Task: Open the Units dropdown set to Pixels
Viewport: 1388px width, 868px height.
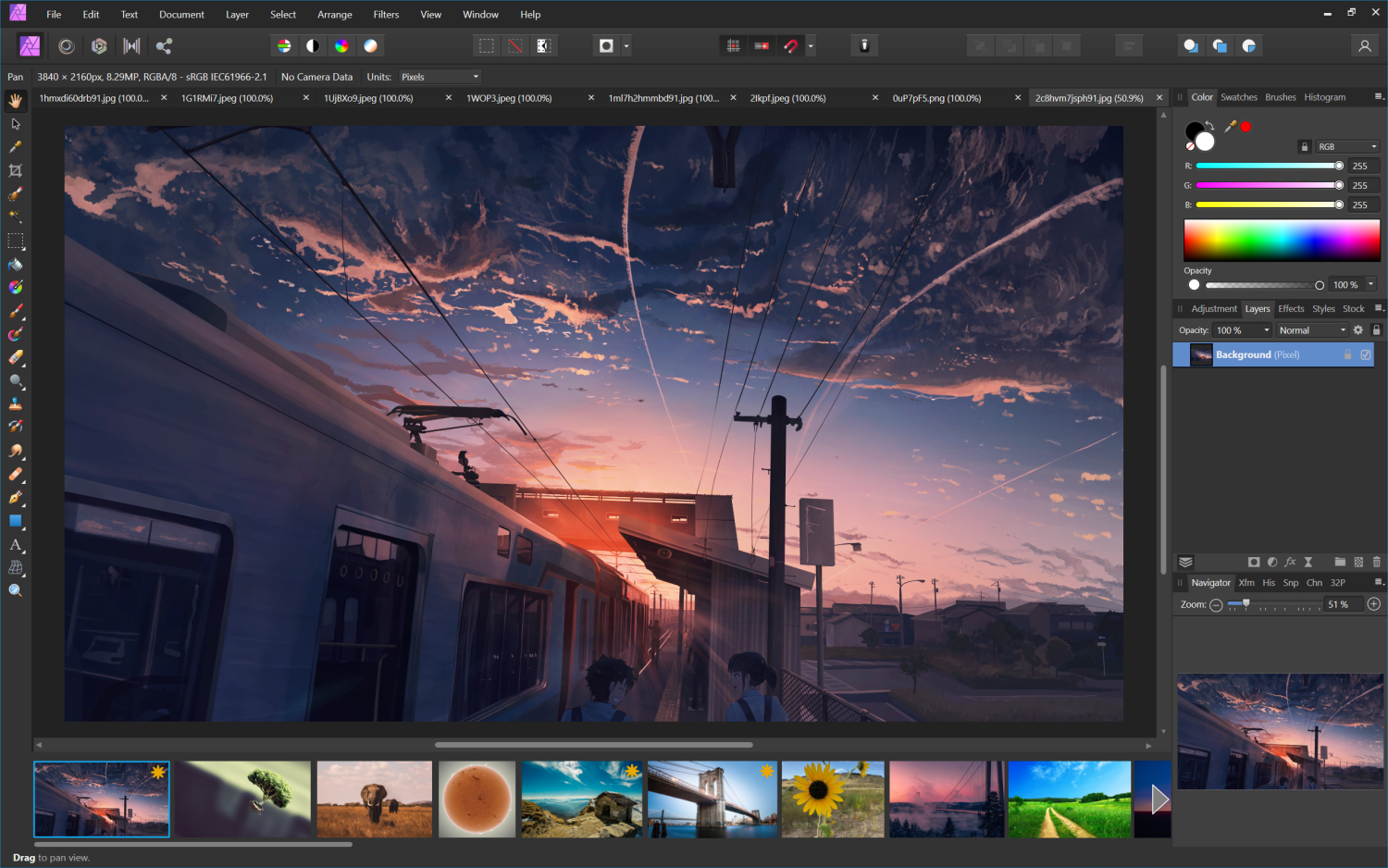Action: 440,76
